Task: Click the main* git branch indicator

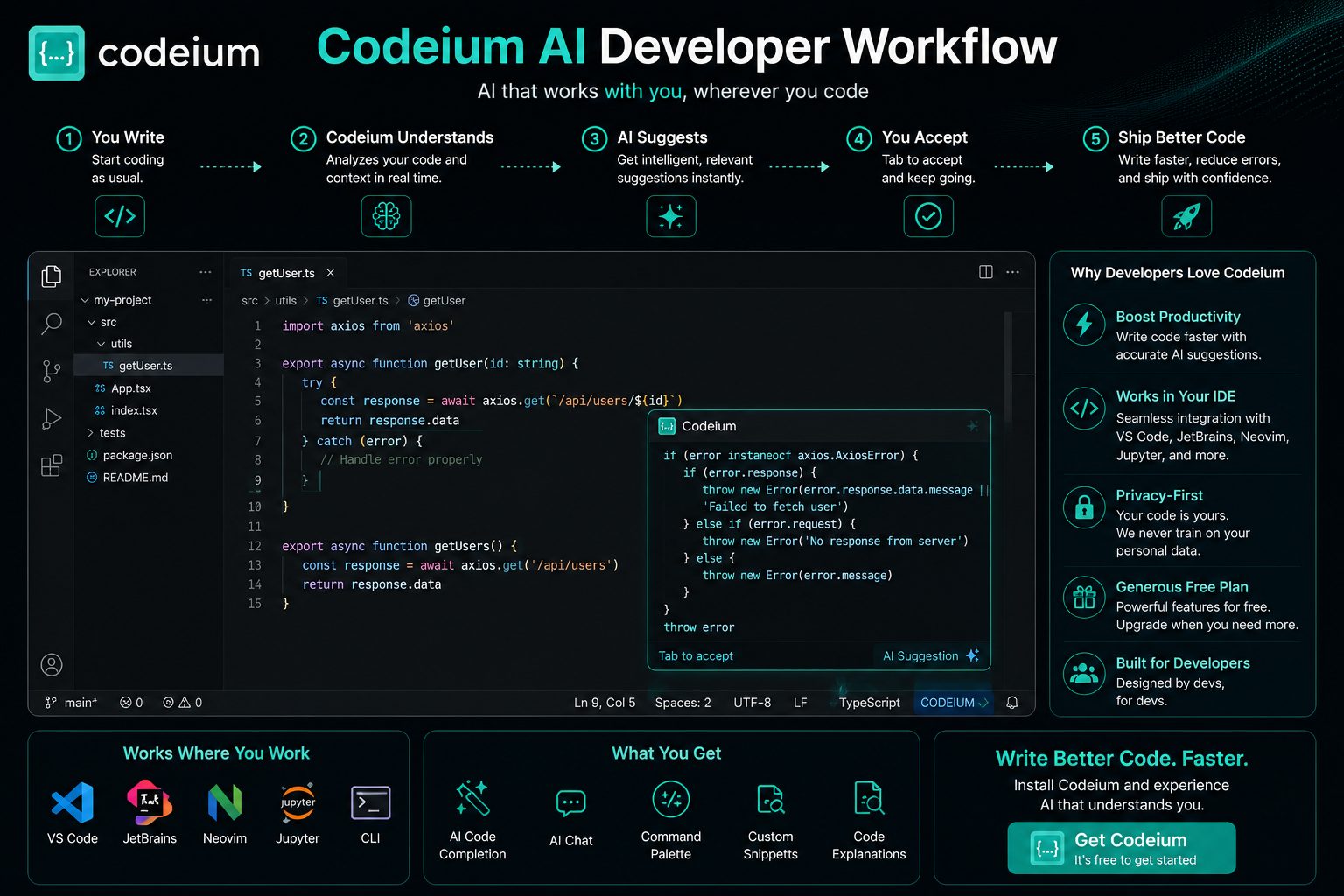Action: tap(71, 703)
